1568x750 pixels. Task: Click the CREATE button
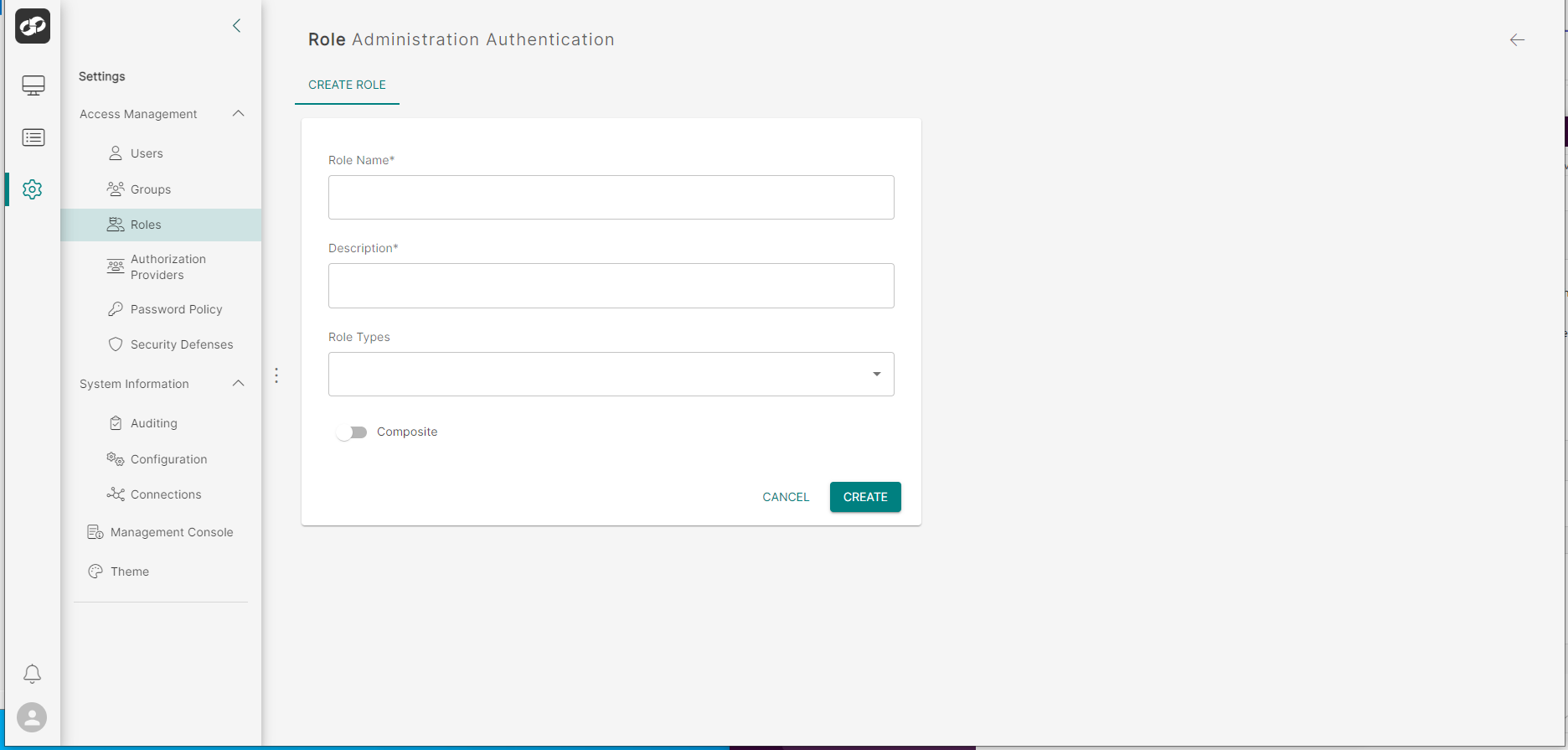865,497
